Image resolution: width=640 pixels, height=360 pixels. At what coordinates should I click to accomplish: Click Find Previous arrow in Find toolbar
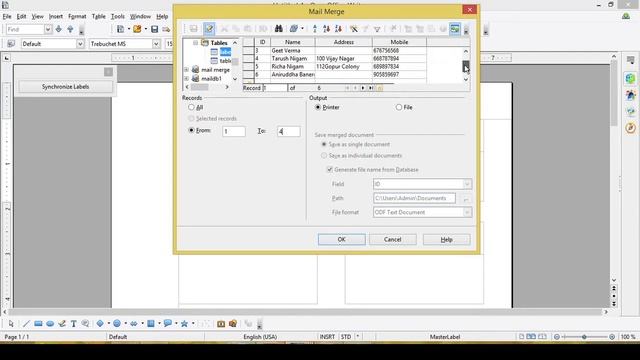click(70, 29)
